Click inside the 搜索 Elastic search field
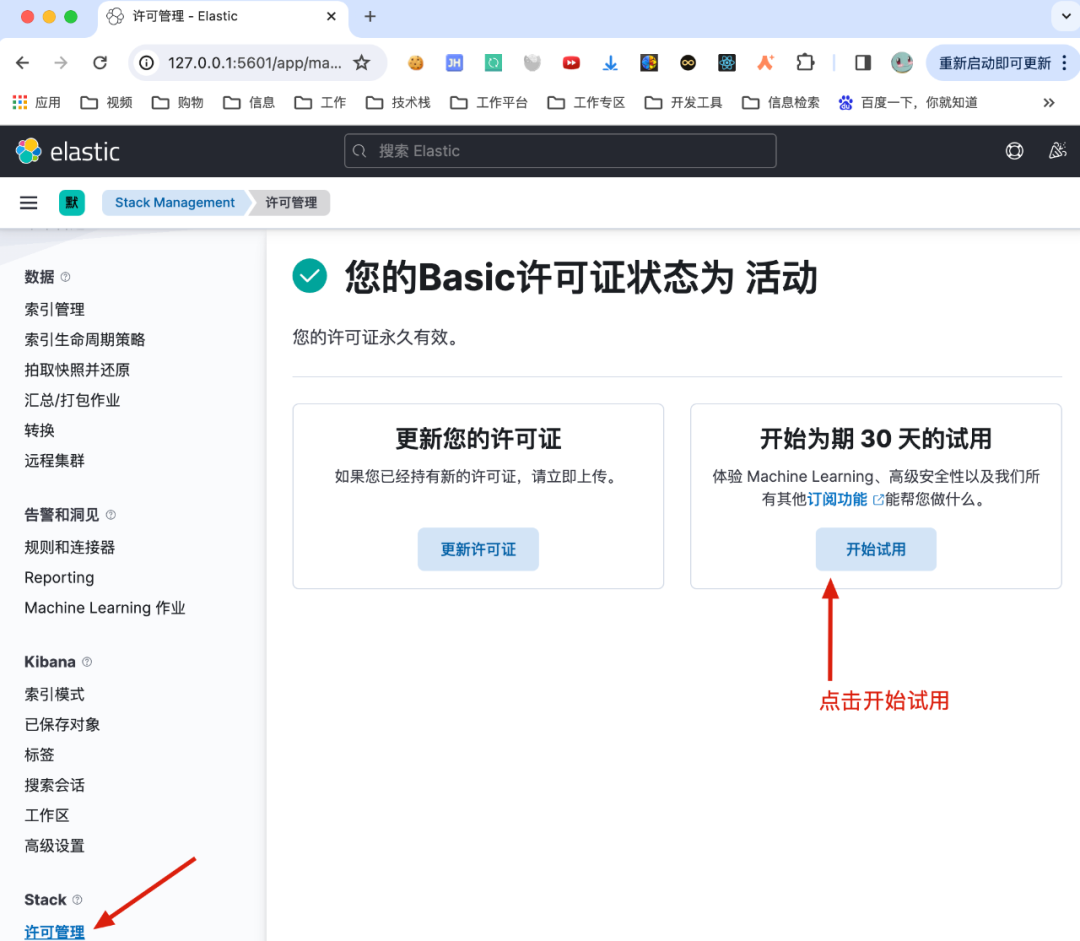 coord(560,151)
